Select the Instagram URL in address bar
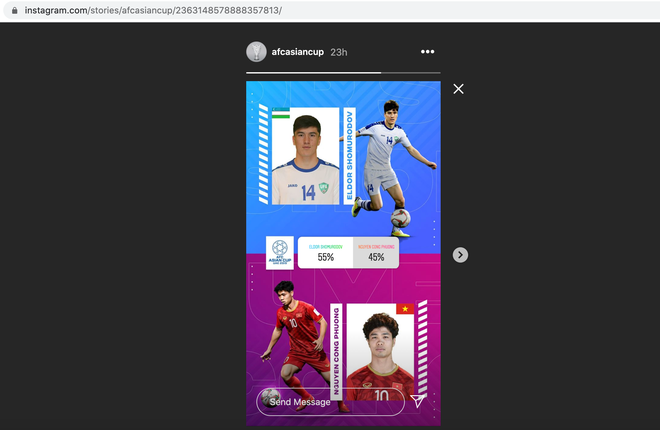Image resolution: width=660 pixels, height=430 pixels. (x=150, y=10)
